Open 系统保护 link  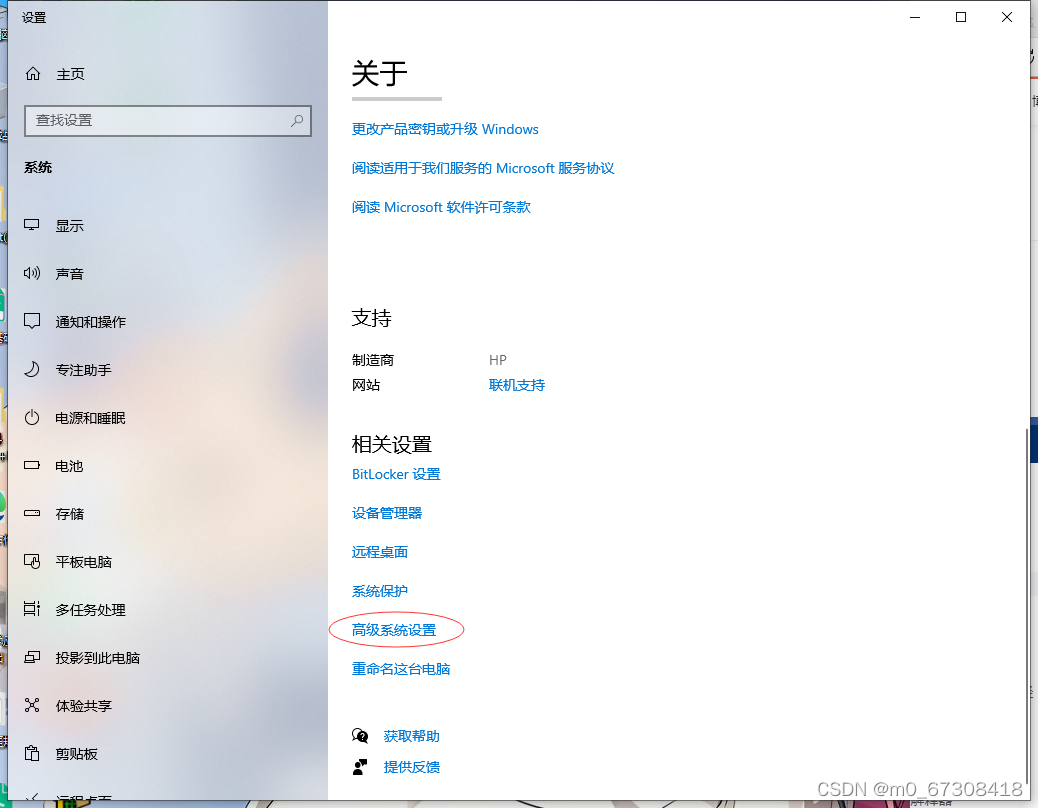(x=379, y=591)
